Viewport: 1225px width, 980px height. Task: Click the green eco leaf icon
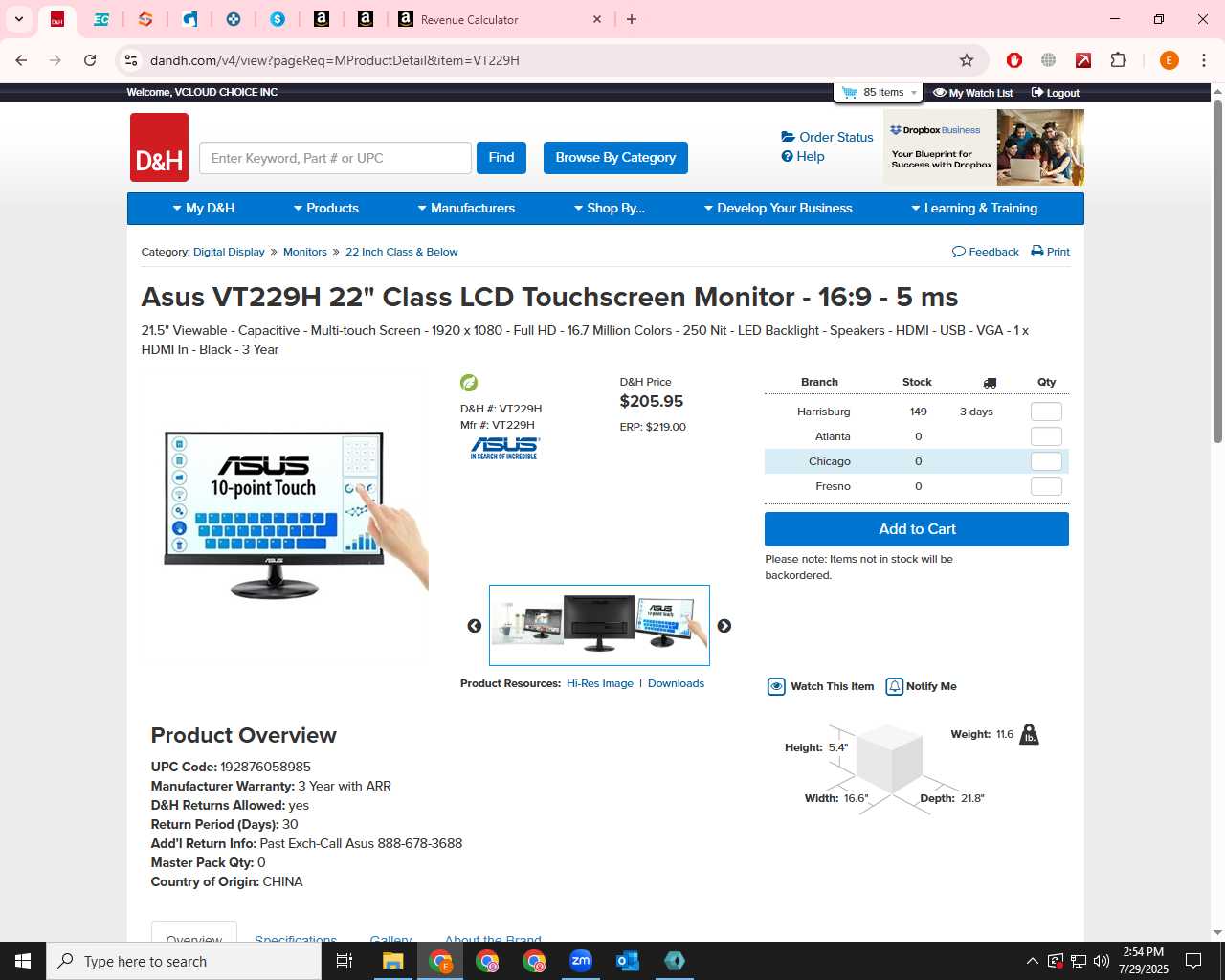pos(469,383)
